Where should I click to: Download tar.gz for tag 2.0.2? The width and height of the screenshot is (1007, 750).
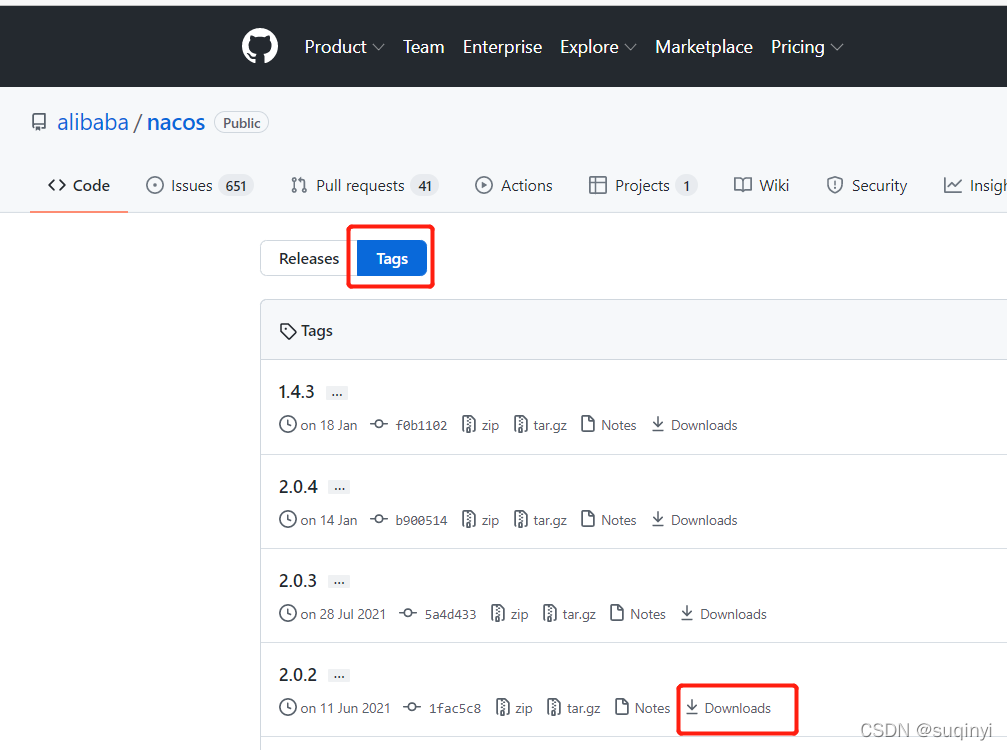[x=574, y=708]
